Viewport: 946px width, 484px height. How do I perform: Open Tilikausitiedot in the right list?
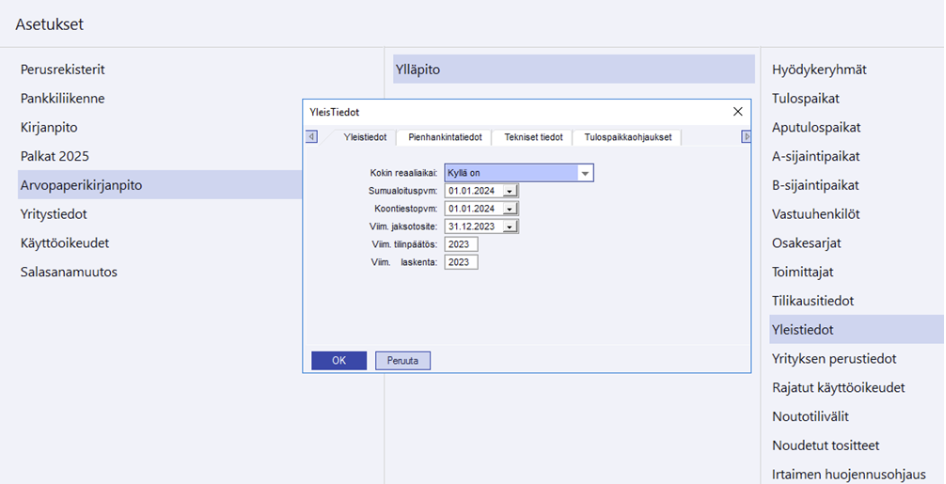click(x=812, y=300)
